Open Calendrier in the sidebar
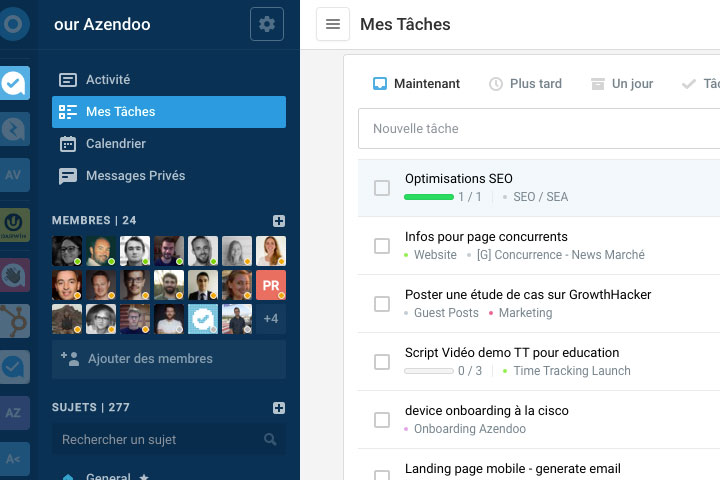The height and width of the screenshot is (480, 720). click(169, 144)
